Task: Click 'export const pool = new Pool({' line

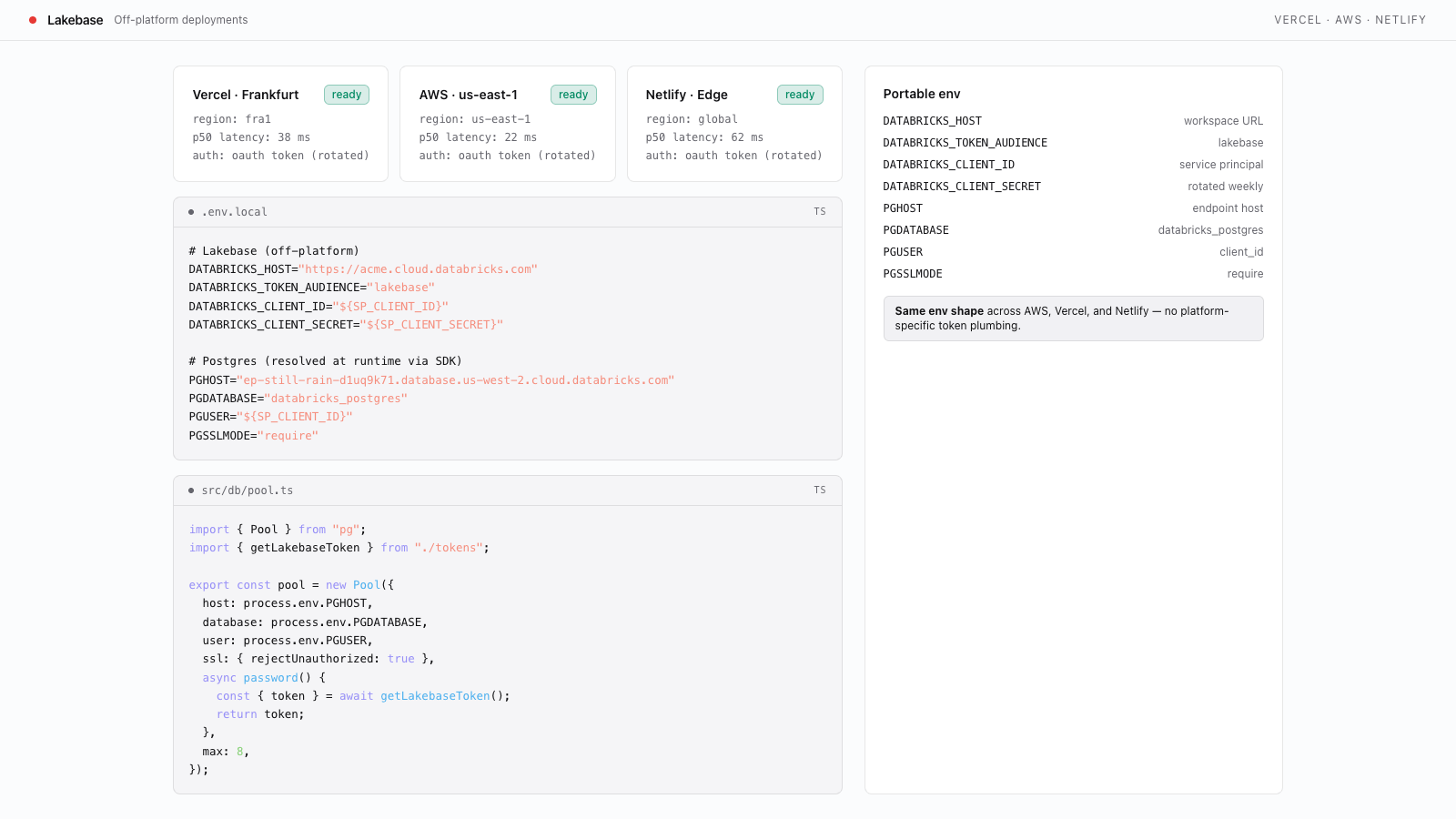Action: point(291,585)
